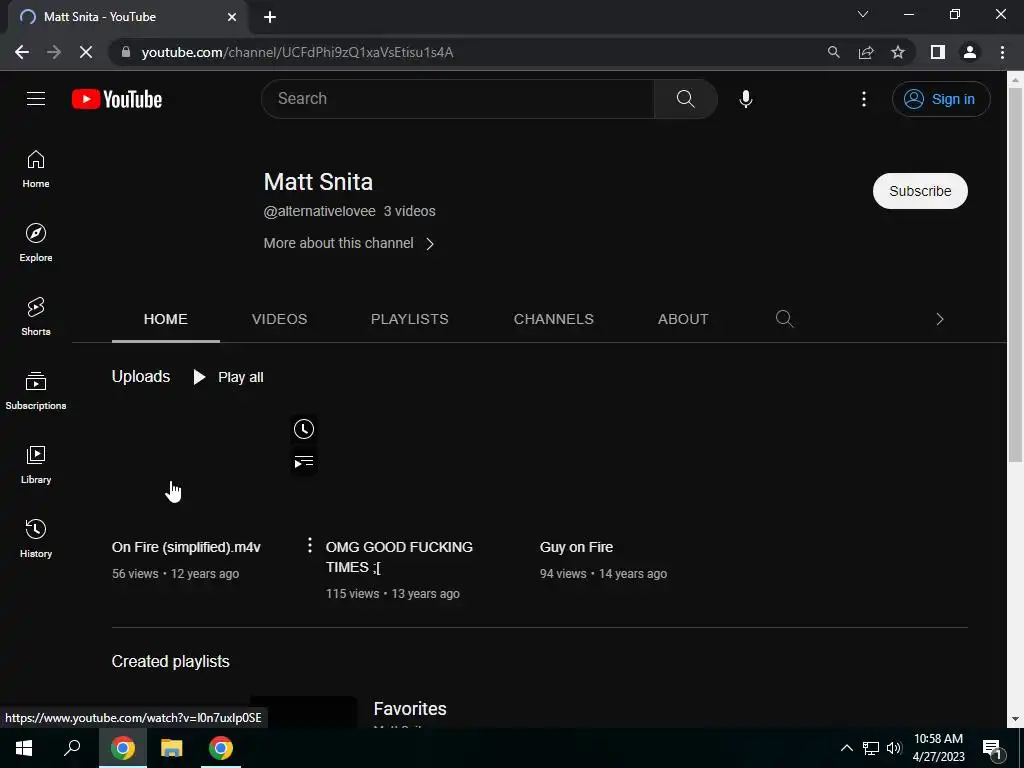1024x768 pixels.
Task: Click the YouTube logo
Action: tap(117, 99)
